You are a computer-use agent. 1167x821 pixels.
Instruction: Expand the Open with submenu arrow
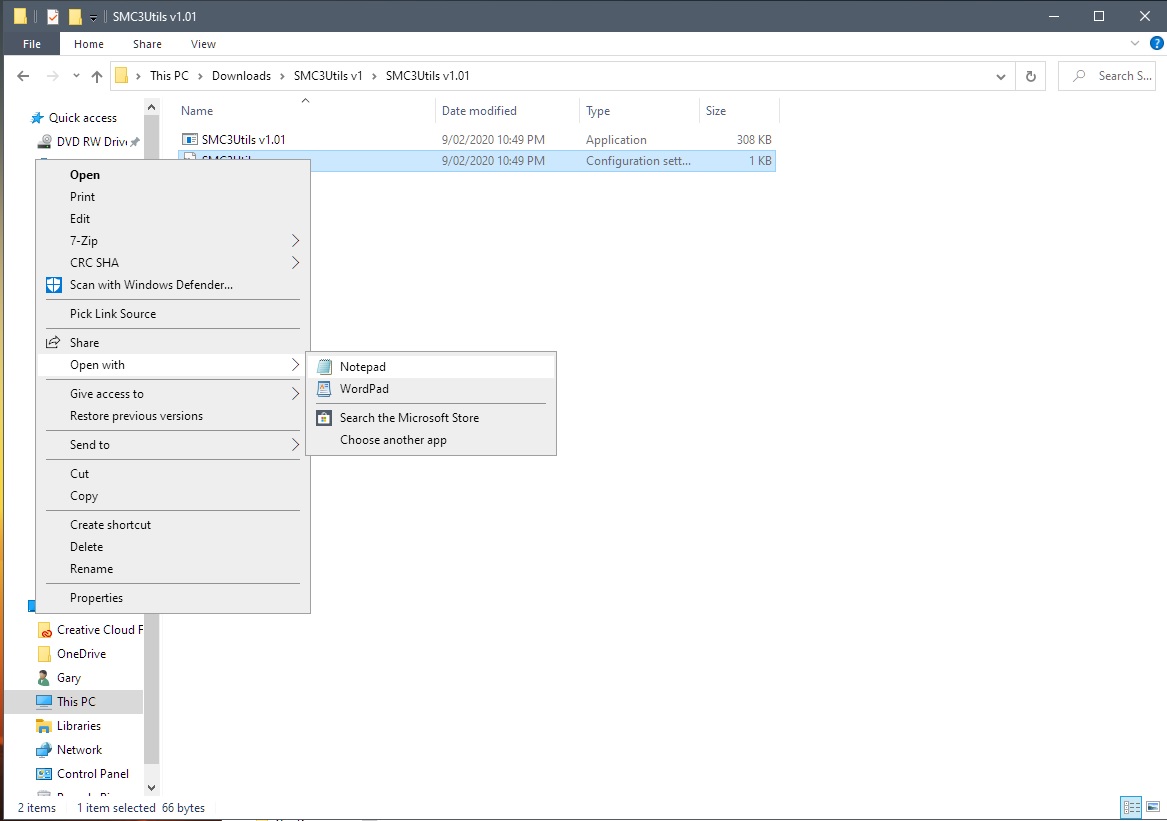[295, 365]
